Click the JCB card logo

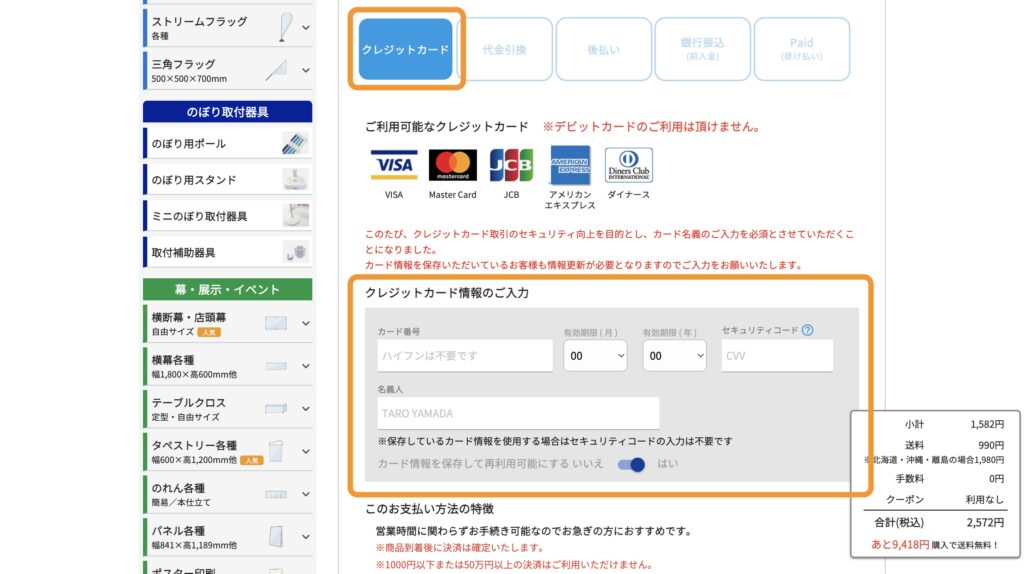tap(511, 165)
